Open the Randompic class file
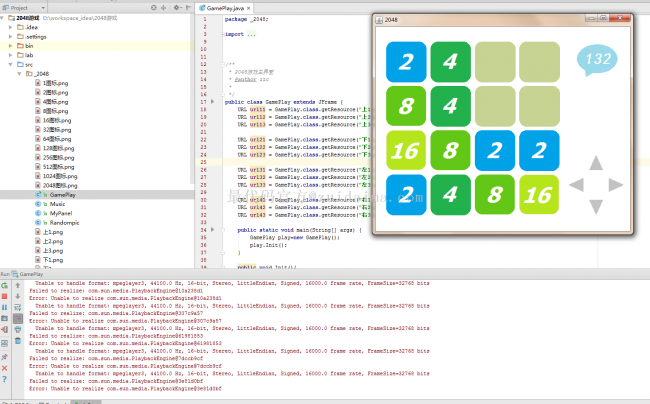Screen dimensions: 650x404 (x=64, y=222)
